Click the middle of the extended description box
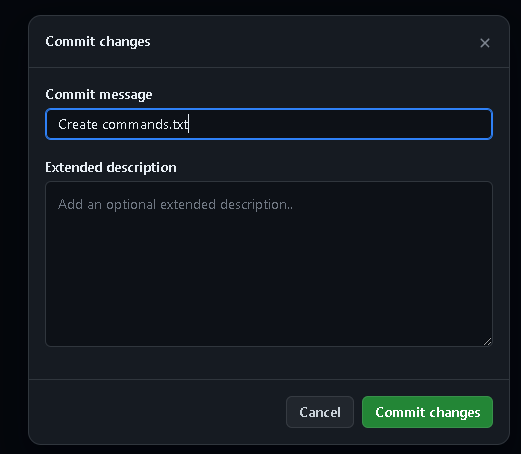 click(269, 264)
